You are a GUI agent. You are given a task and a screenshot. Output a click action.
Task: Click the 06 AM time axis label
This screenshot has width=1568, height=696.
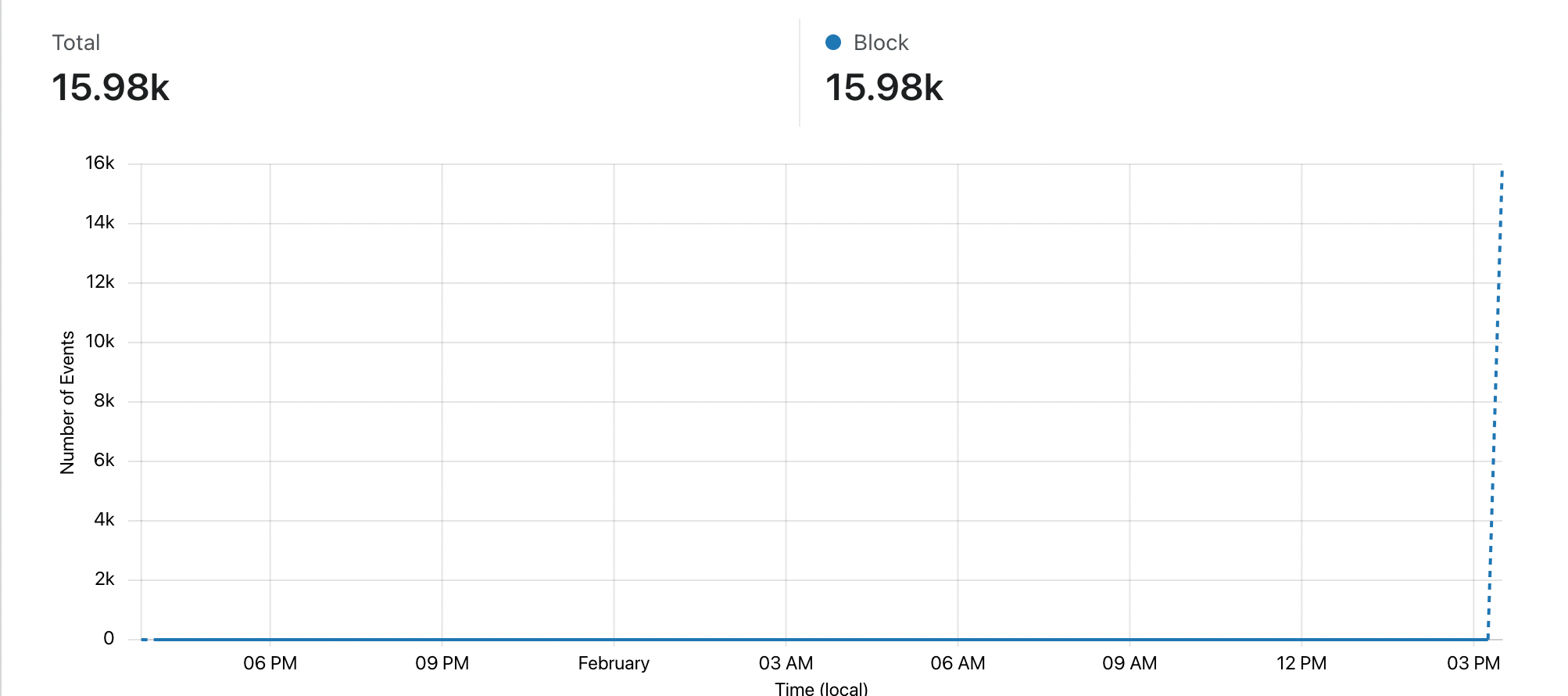(x=958, y=663)
